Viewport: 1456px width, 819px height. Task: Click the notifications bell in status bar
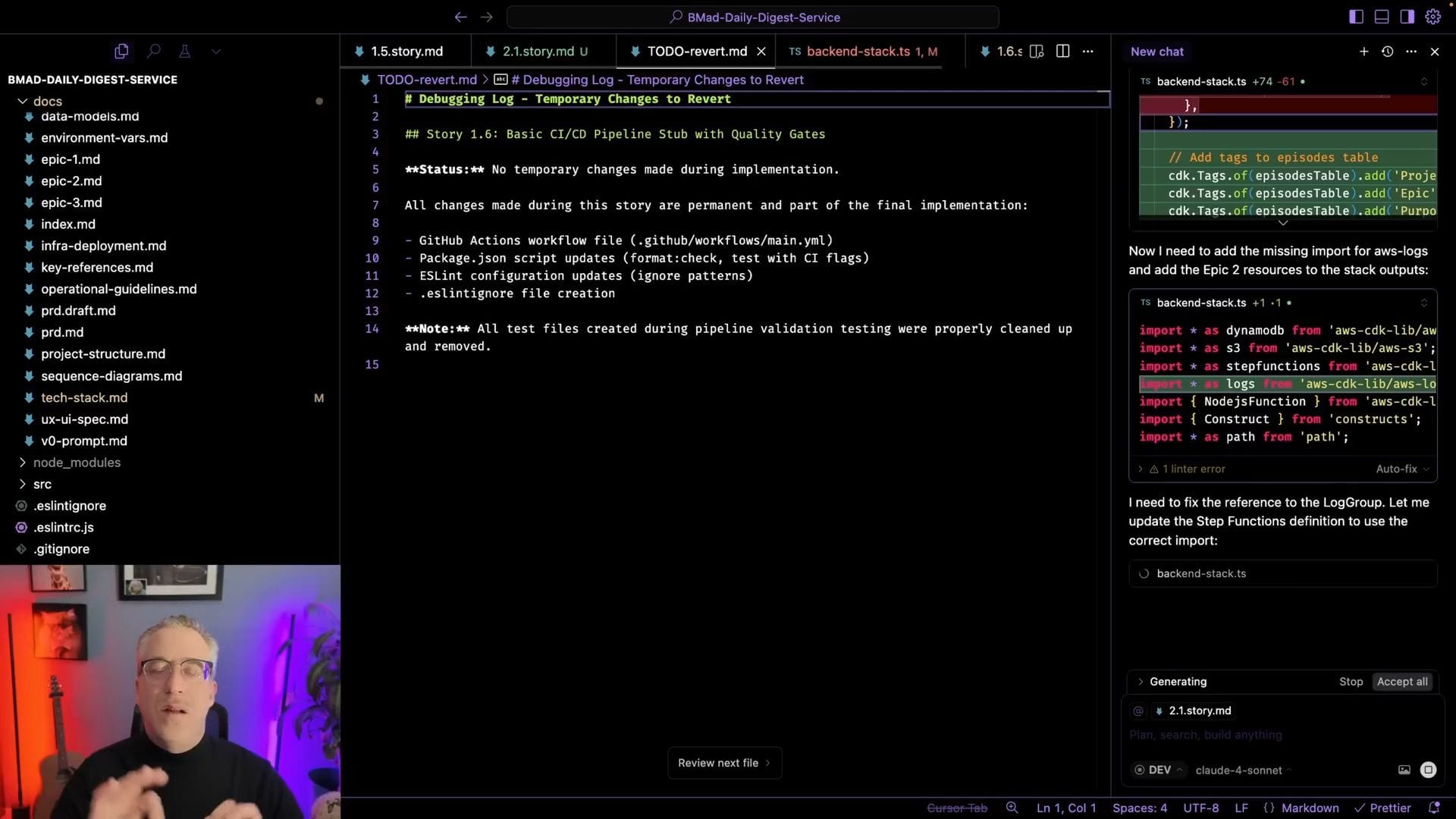[x=1433, y=808]
